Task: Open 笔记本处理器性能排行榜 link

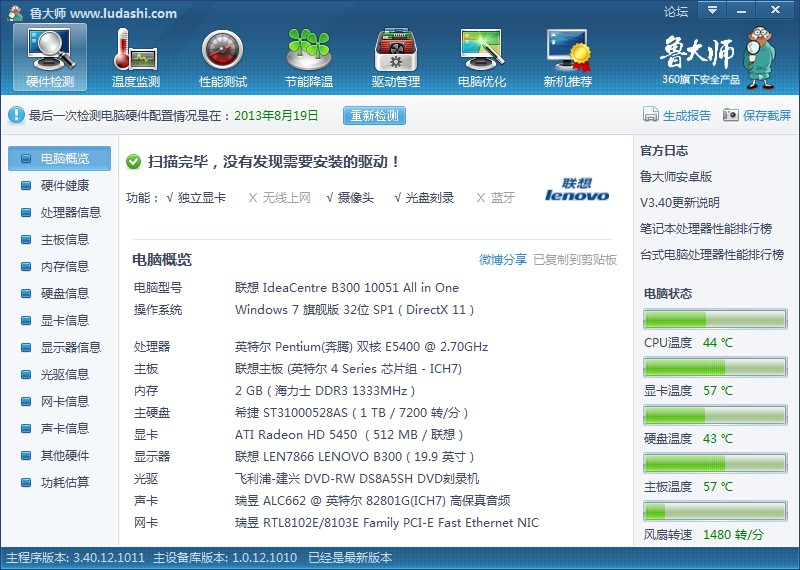Action: click(x=706, y=229)
